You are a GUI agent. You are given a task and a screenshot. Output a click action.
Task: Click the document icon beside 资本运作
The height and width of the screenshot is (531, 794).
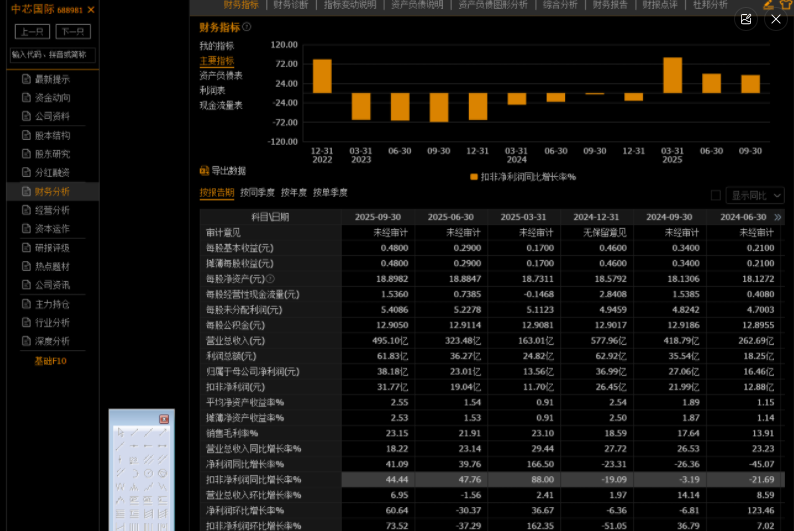point(26,229)
